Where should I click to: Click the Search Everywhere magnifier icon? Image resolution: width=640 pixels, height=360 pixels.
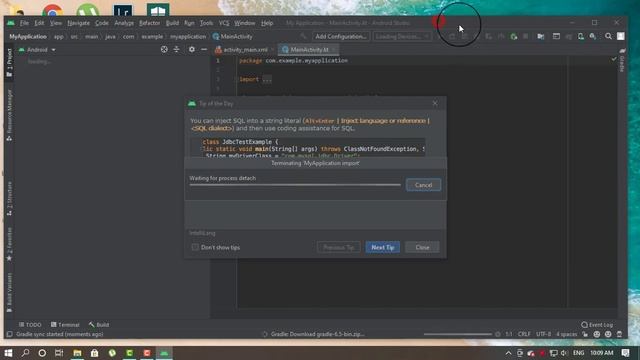609,36
